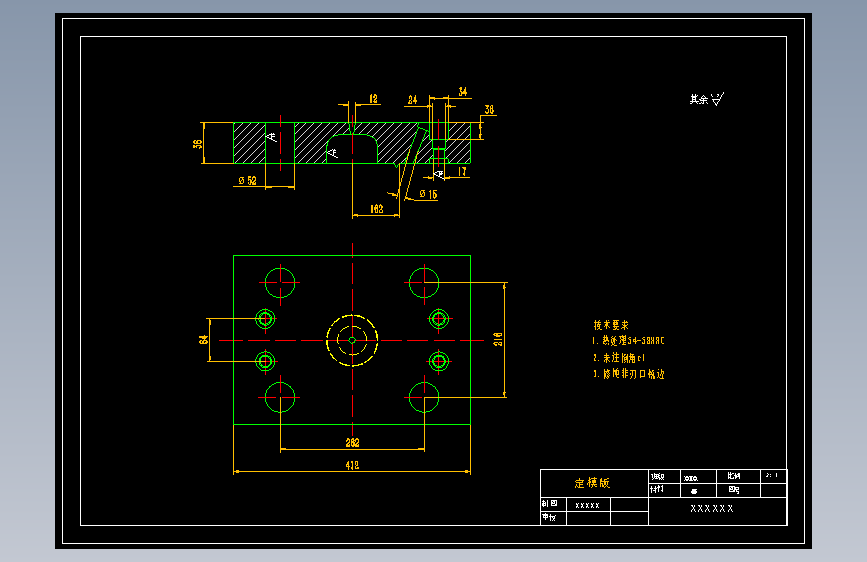
Task: Select the 36 plate thickness dimension
Action: pos(197,144)
